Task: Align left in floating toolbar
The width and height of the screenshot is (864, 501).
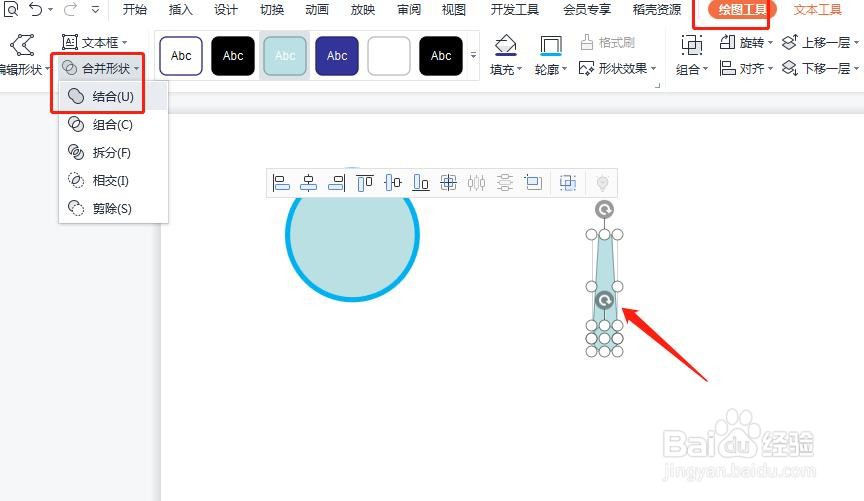Action: (281, 182)
